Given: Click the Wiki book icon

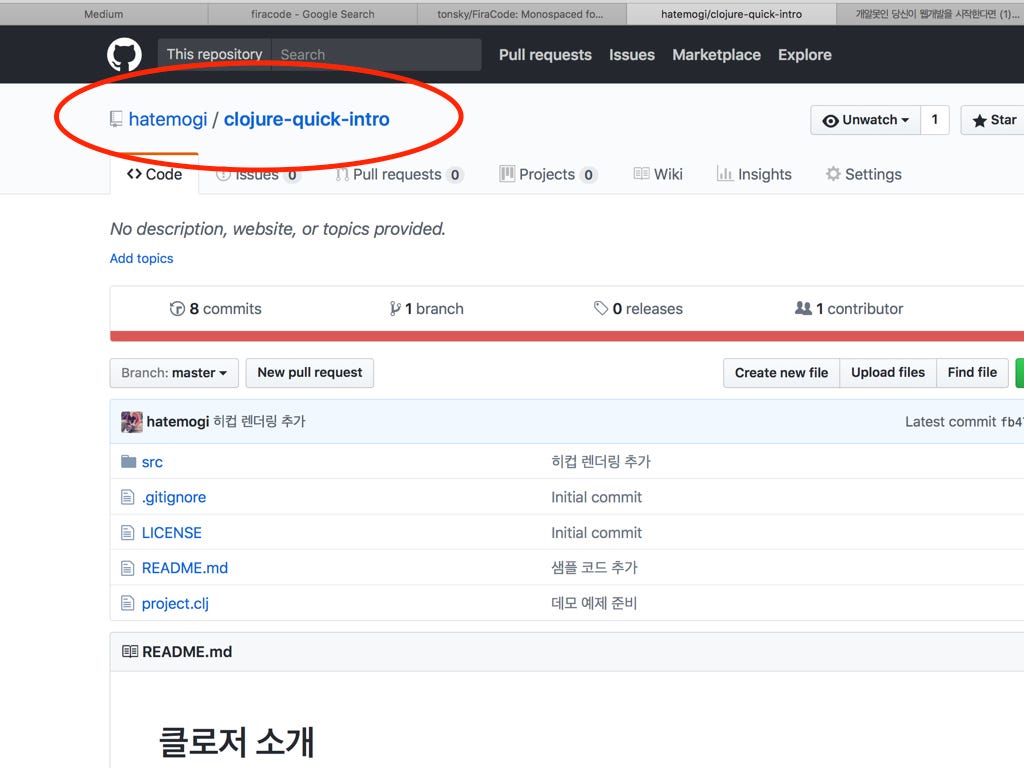Looking at the screenshot, I should (641, 174).
